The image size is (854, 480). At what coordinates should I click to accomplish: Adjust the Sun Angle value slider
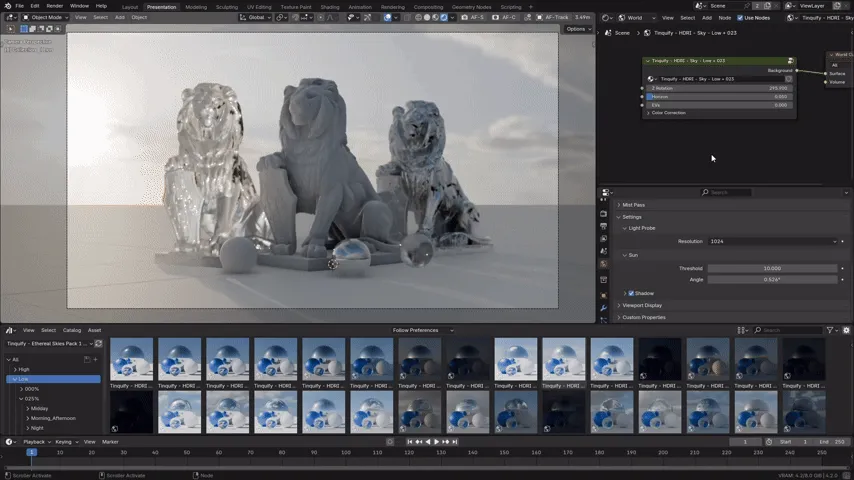[x=772, y=280]
